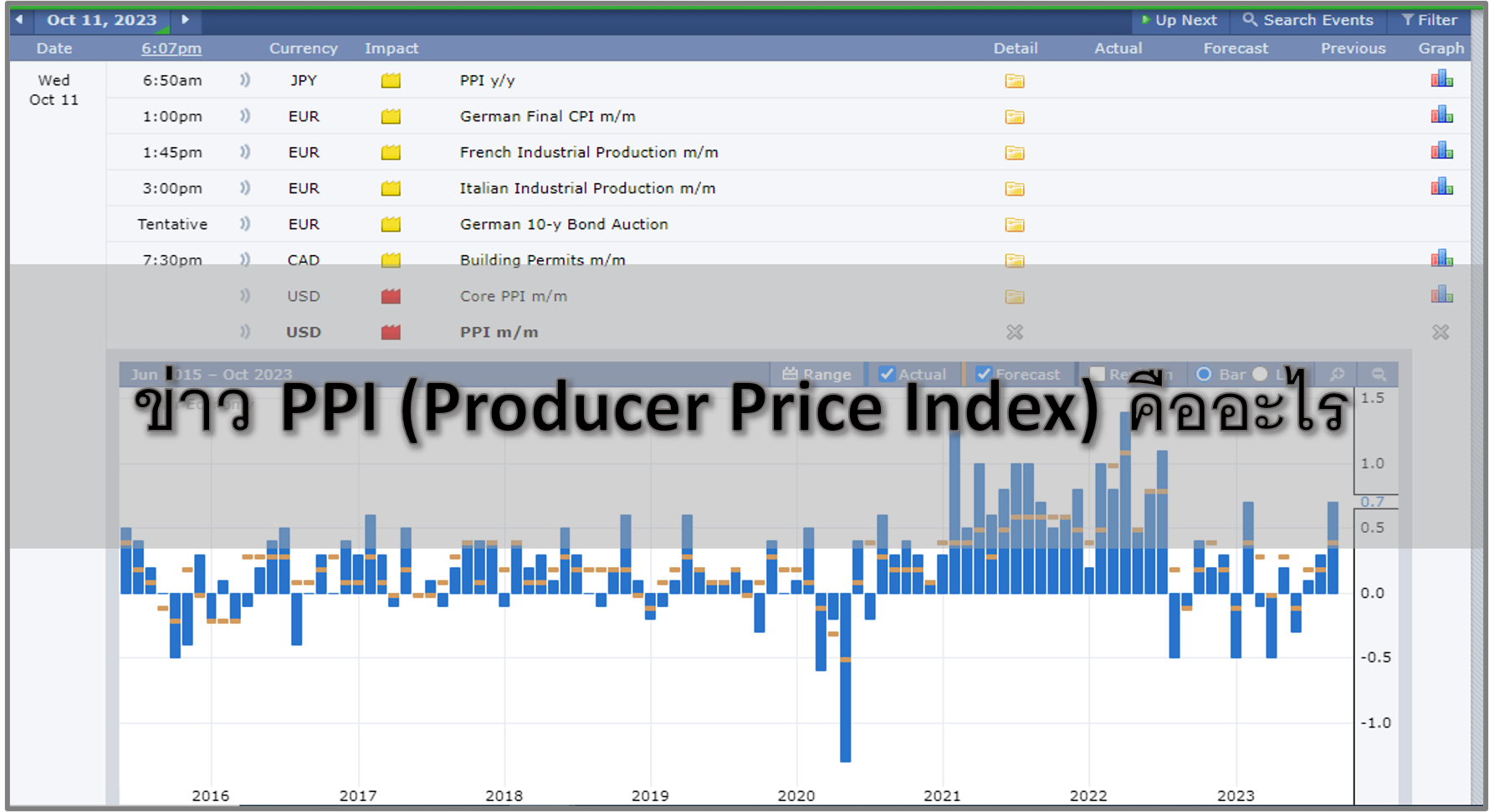Click yellow impact icon for German Bond Auction
Viewport: 1489px width, 812px height.
click(391, 224)
